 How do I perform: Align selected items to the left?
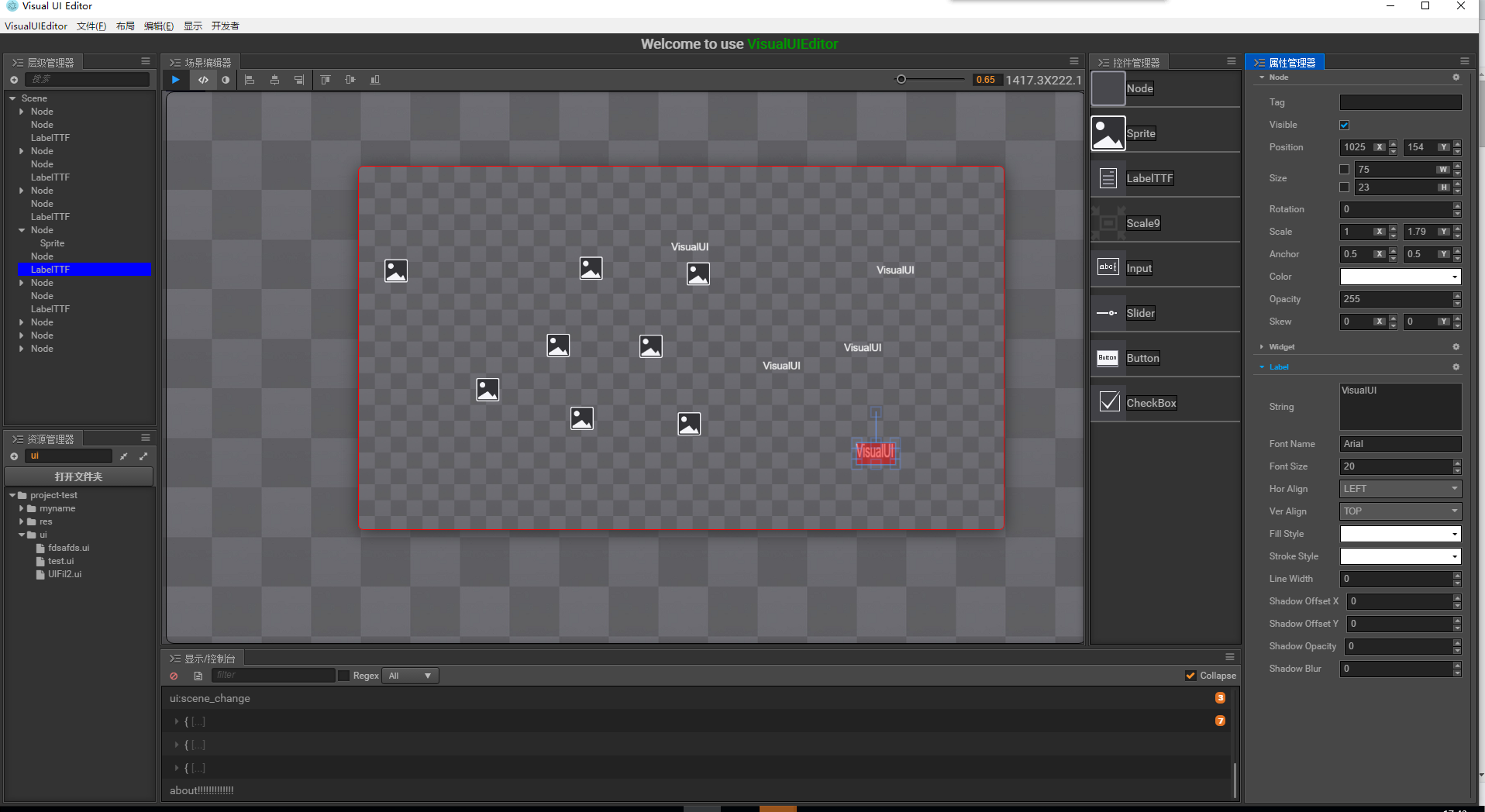250,80
